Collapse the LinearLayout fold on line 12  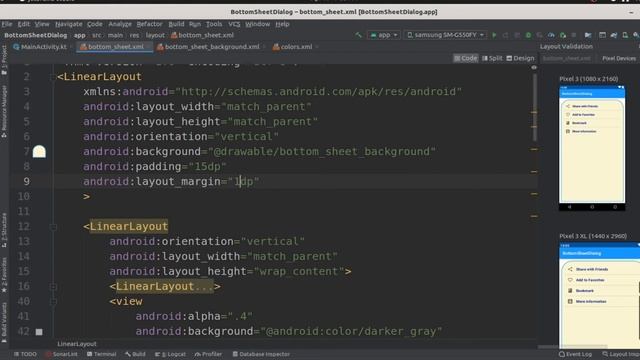click(x=53, y=227)
